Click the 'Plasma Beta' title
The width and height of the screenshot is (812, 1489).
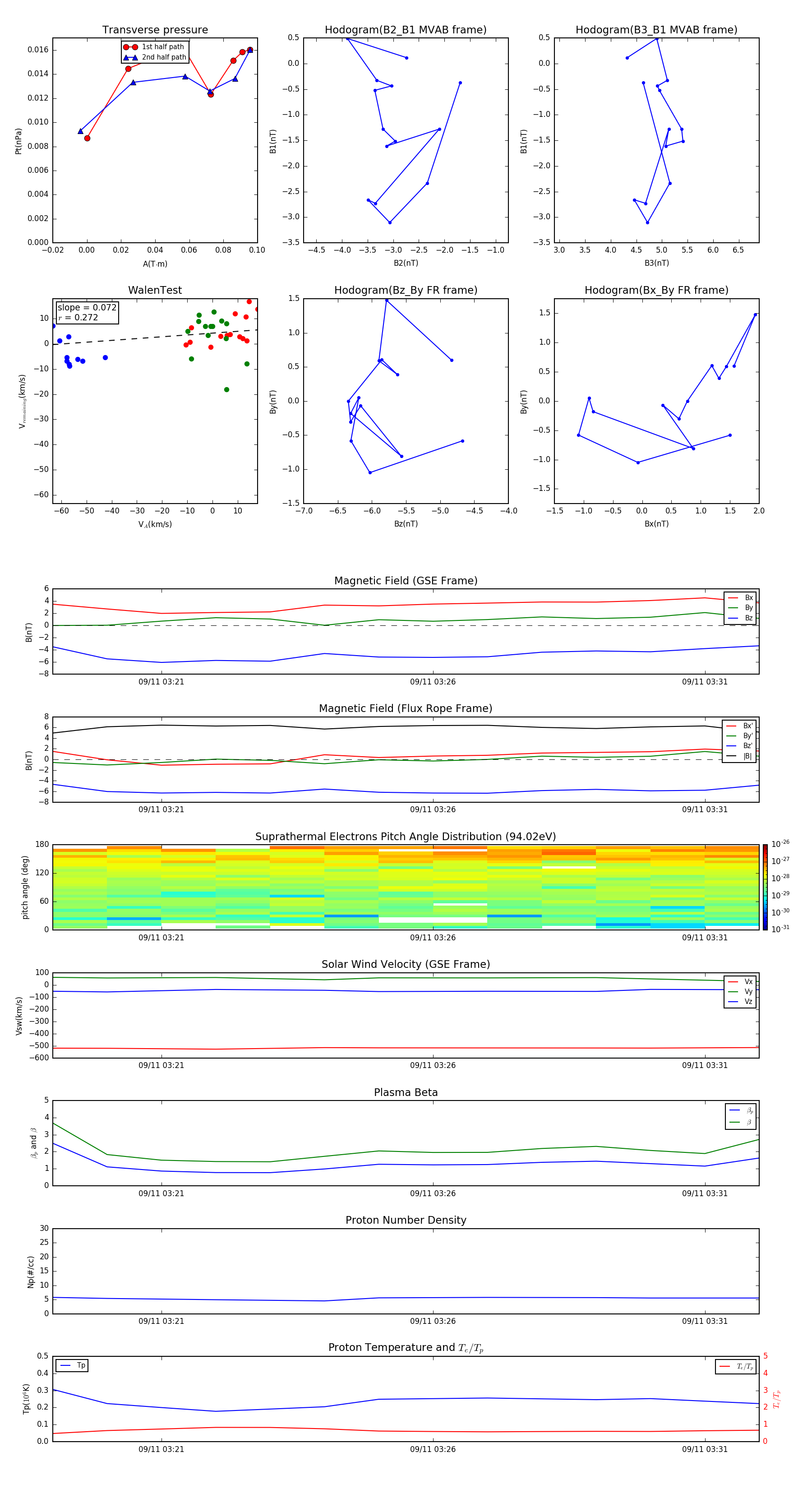(406, 1093)
